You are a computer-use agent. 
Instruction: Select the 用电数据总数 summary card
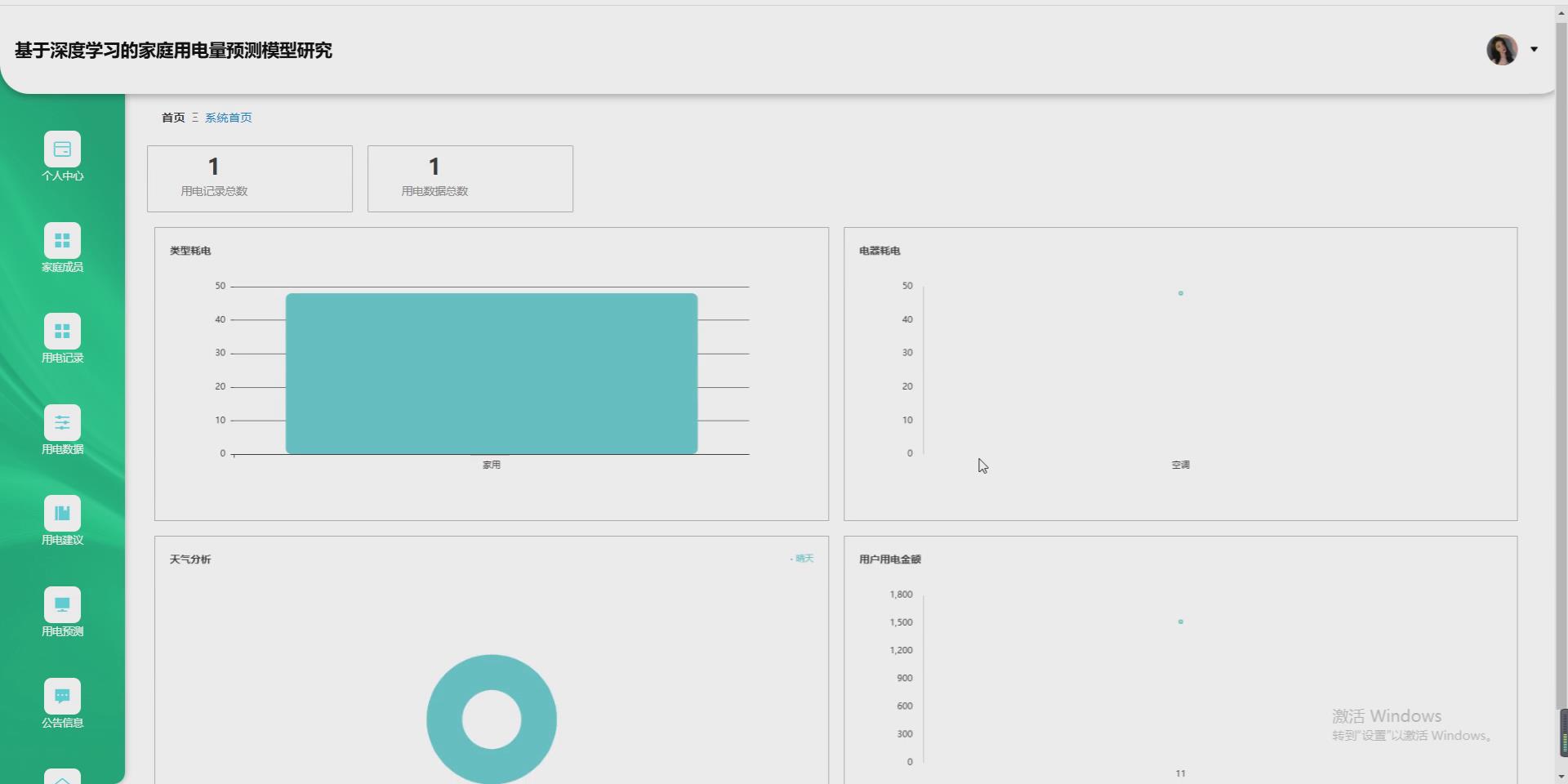click(x=470, y=179)
